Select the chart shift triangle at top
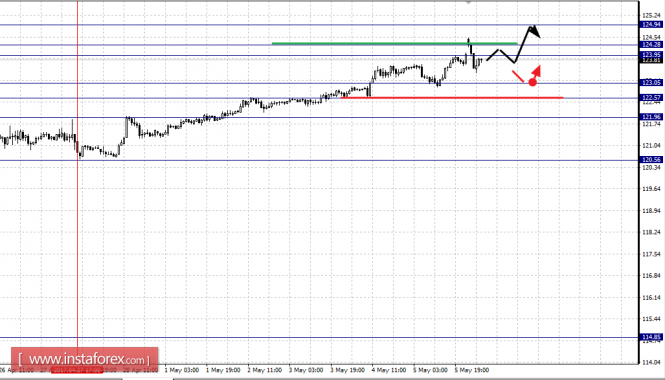The width and height of the screenshot is (665, 380). coord(469,3)
